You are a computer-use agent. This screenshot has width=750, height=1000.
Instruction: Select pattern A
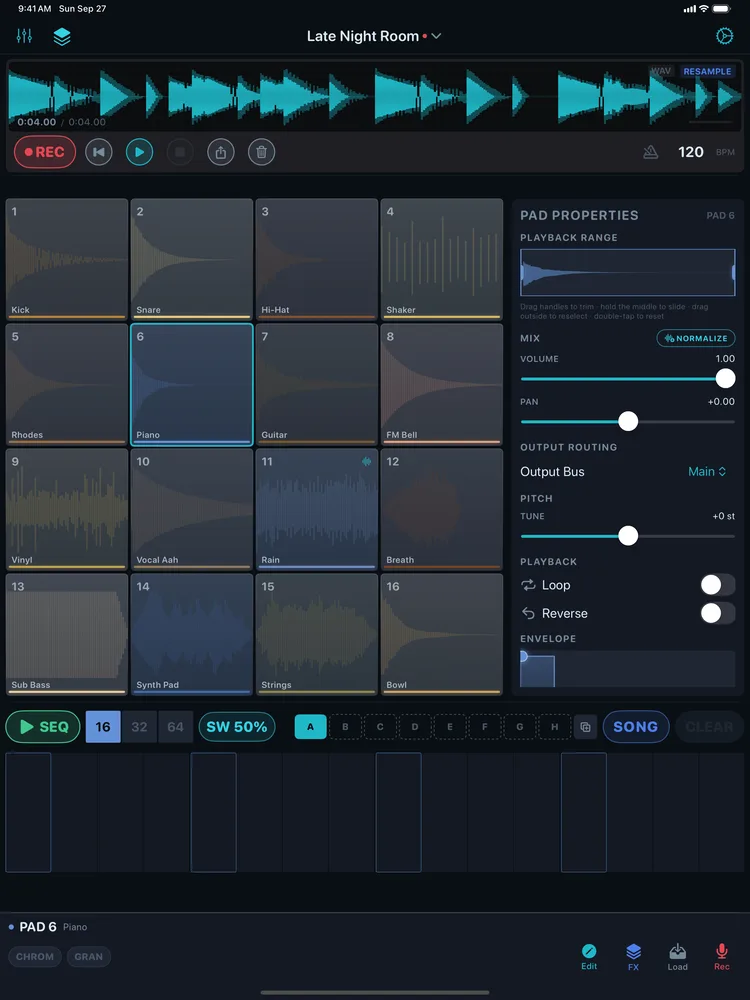click(x=311, y=726)
